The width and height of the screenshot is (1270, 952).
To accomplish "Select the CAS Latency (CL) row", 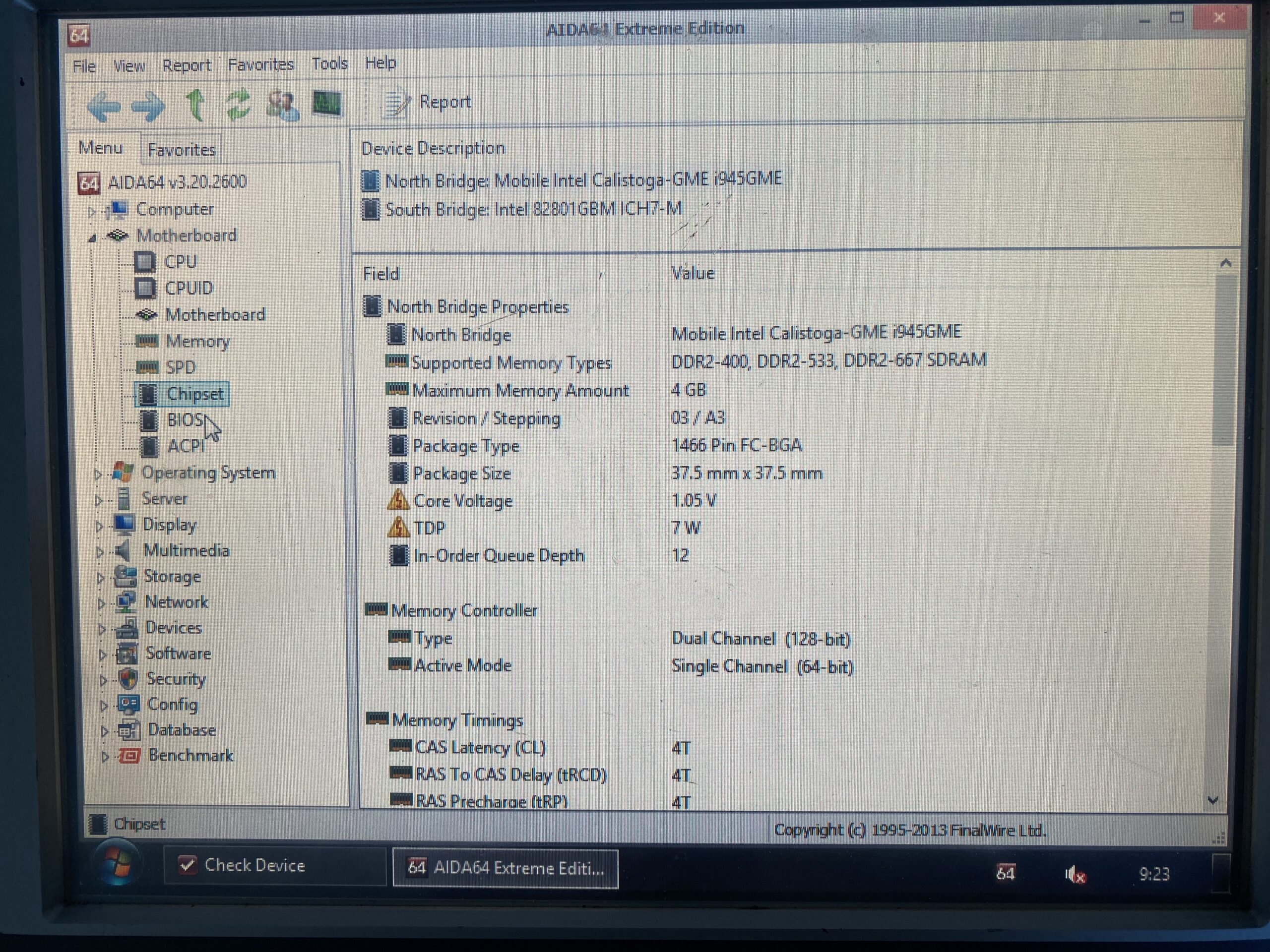I will click(541, 748).
